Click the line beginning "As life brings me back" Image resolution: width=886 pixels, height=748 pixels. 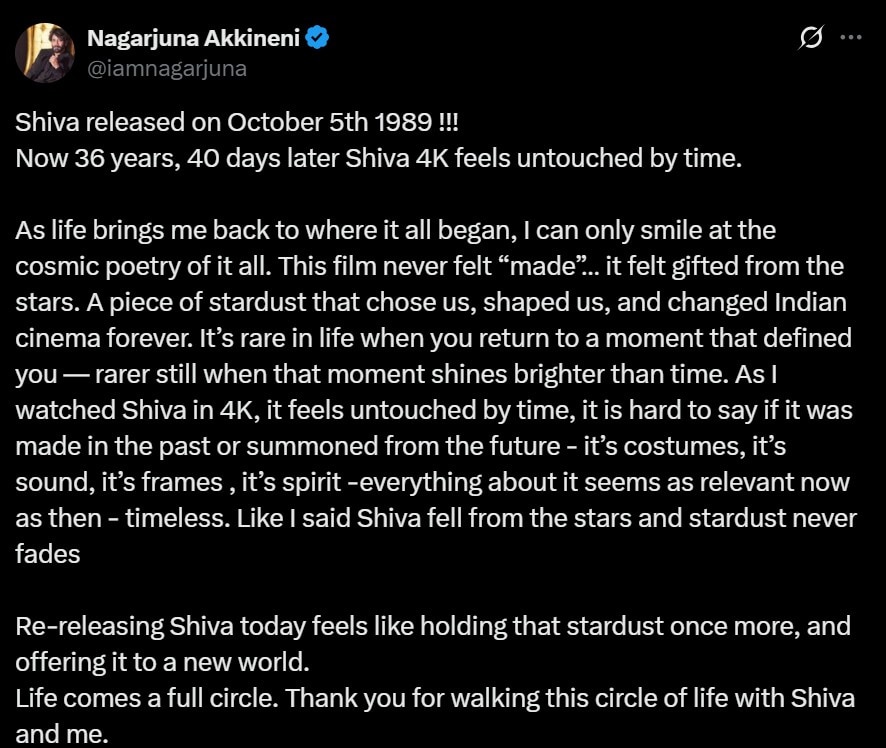[395, 230]
